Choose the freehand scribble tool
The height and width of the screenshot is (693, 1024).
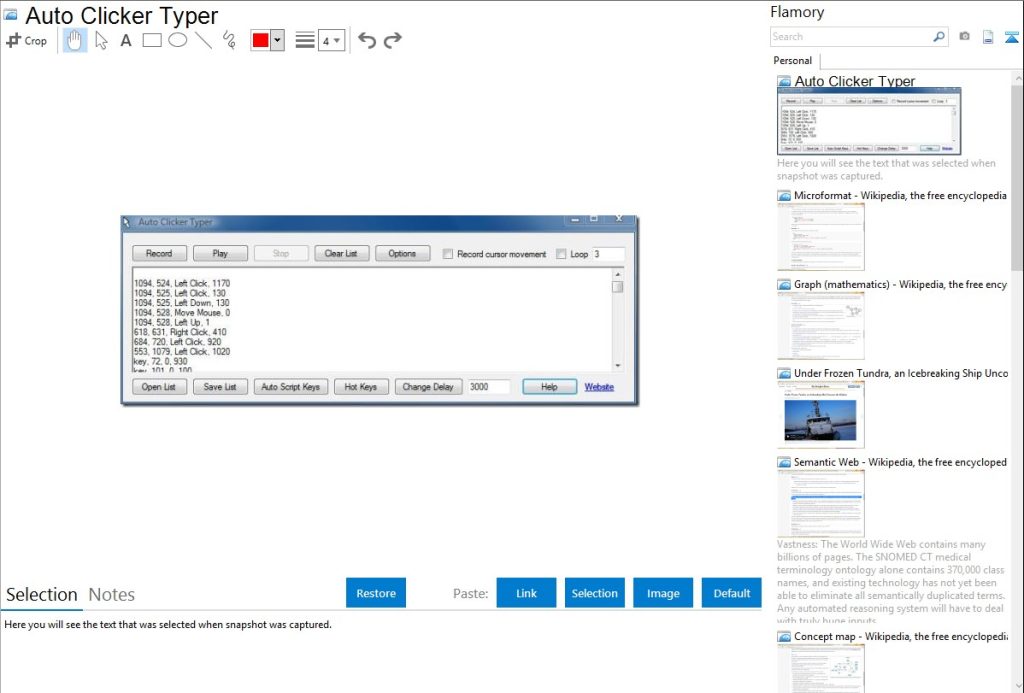tap(228, 40)
